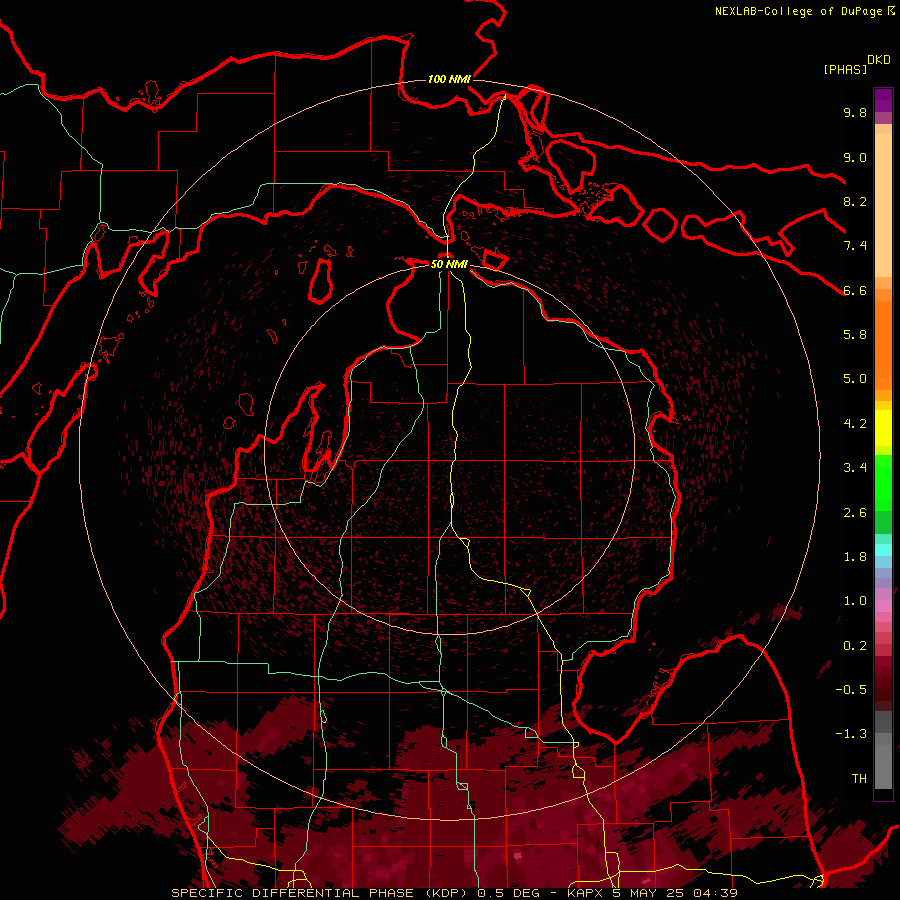Image resolution: width=900 pixels, height=900 pixels.
Task: Click the 0.5 DEG elevation text
Action: (x=508, y=893)
